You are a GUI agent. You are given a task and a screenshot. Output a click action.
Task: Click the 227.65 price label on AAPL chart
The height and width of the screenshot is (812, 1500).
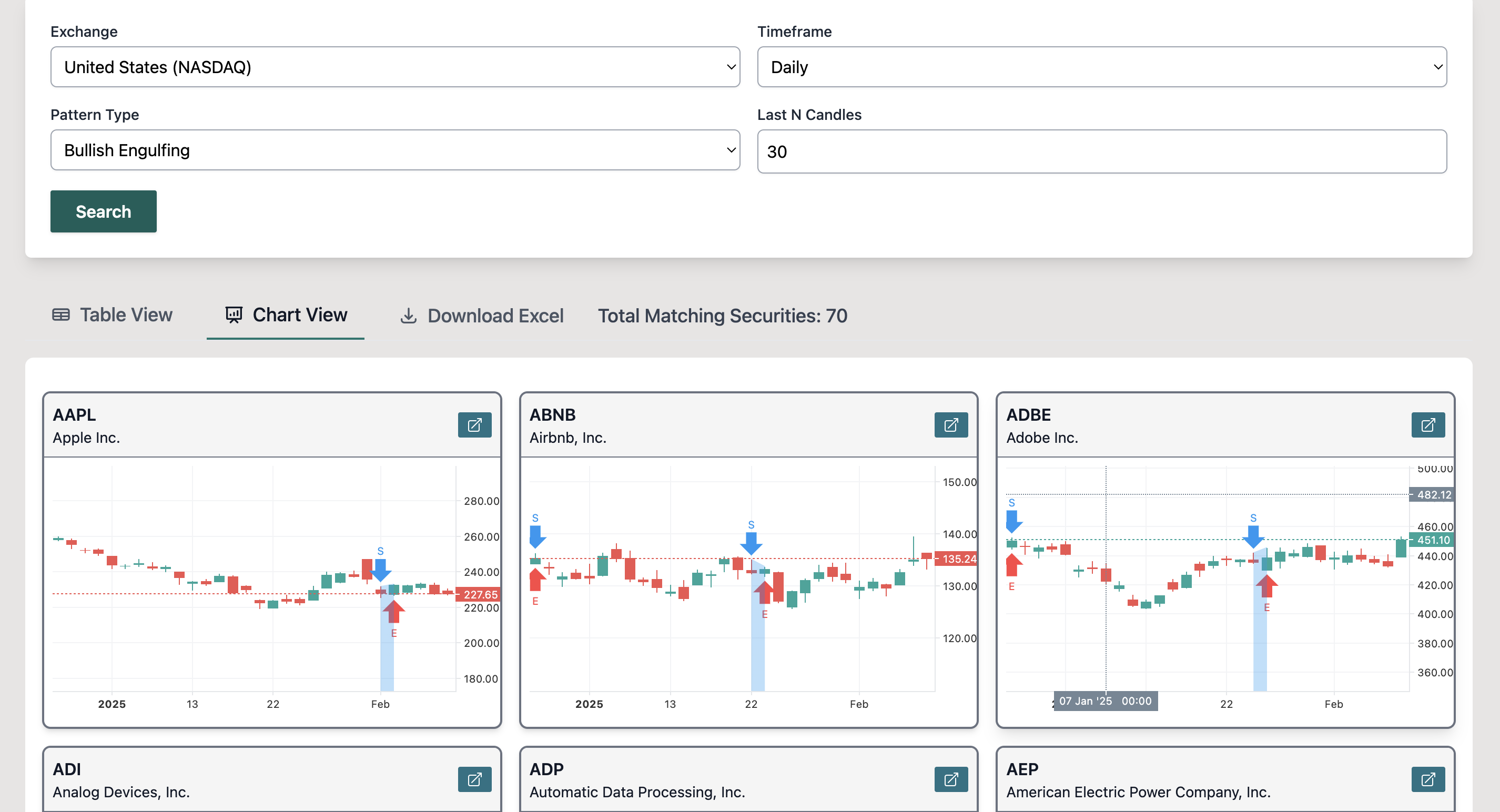click(x=479, y=594)
